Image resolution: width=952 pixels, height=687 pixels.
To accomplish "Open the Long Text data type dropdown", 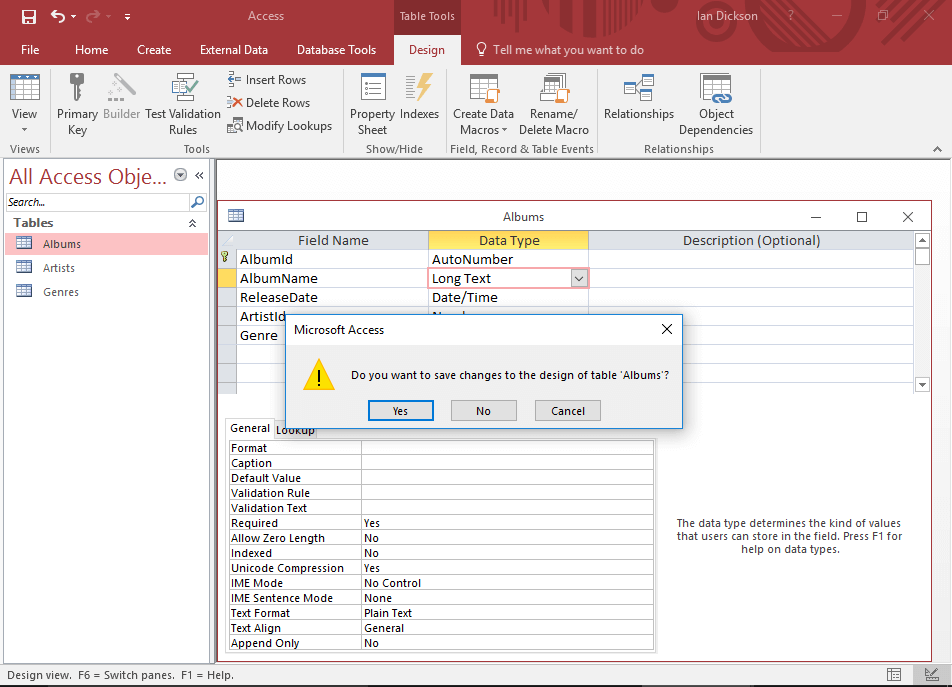I will pyautogui.click(x=578, y=279).
